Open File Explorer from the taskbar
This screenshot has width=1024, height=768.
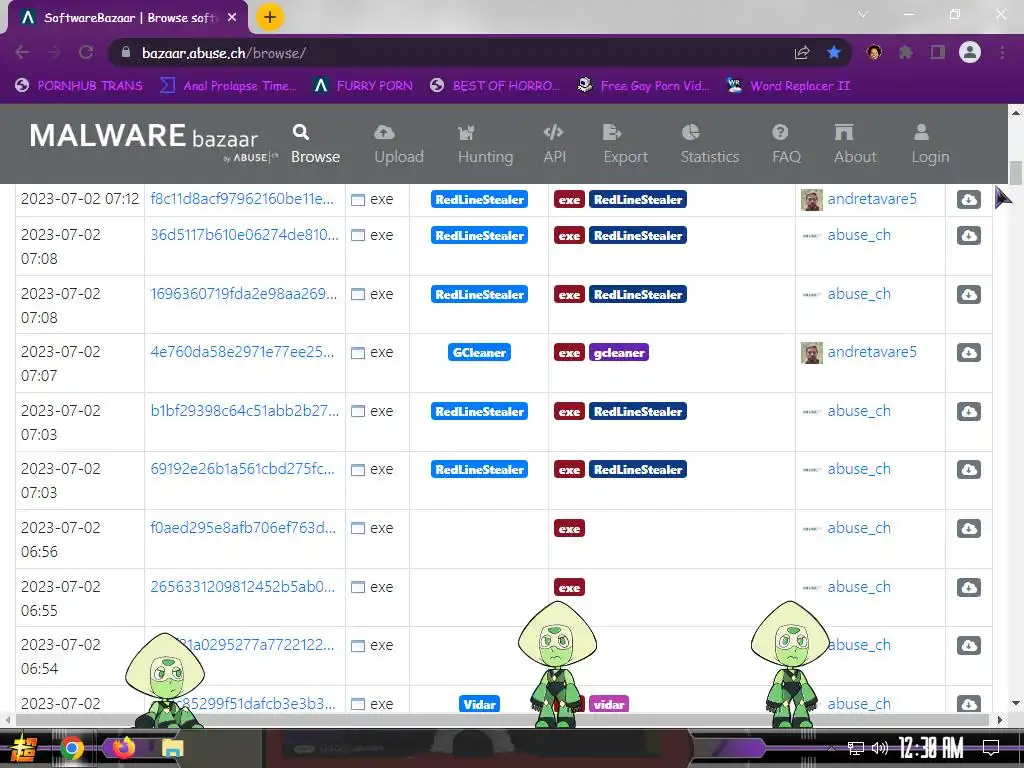[172, 748]
